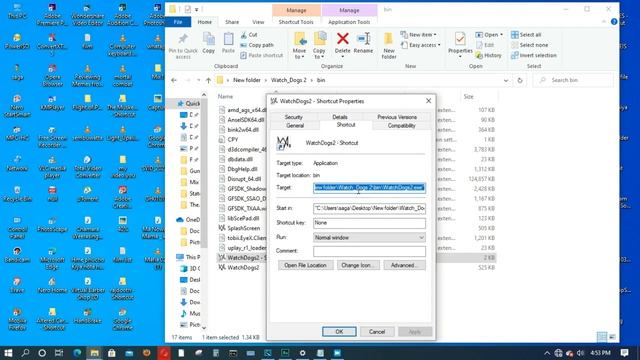
Task: Open the Shortcut Tools tab
Action: click(x=296, y=22)
